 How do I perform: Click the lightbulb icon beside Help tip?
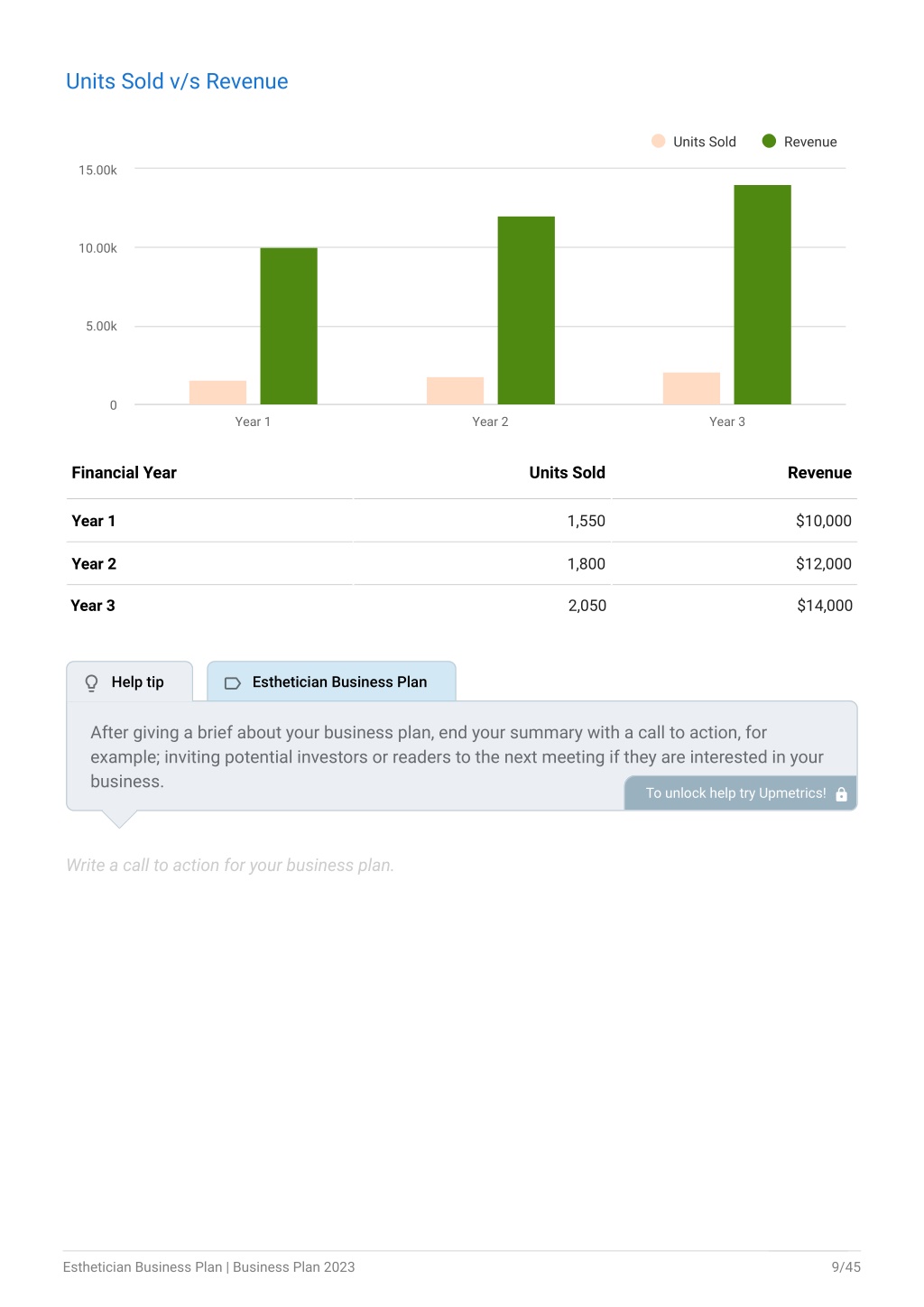click(91, 683)
